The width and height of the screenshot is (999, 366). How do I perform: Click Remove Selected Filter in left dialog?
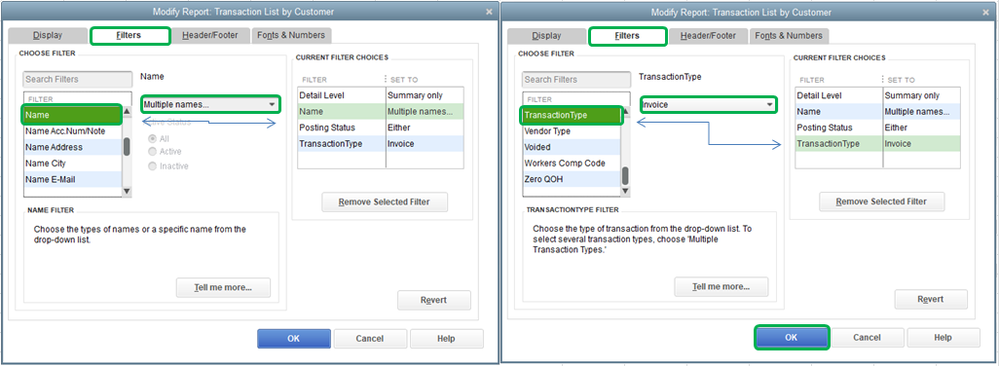385,202
